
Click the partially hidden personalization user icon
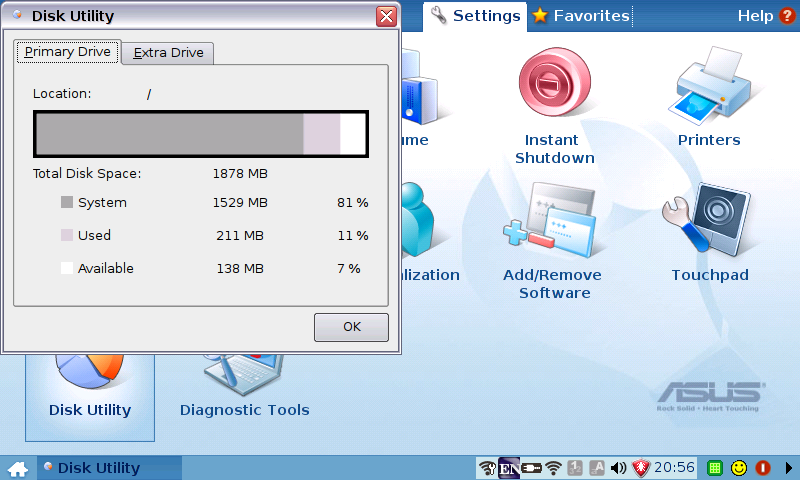417,219
